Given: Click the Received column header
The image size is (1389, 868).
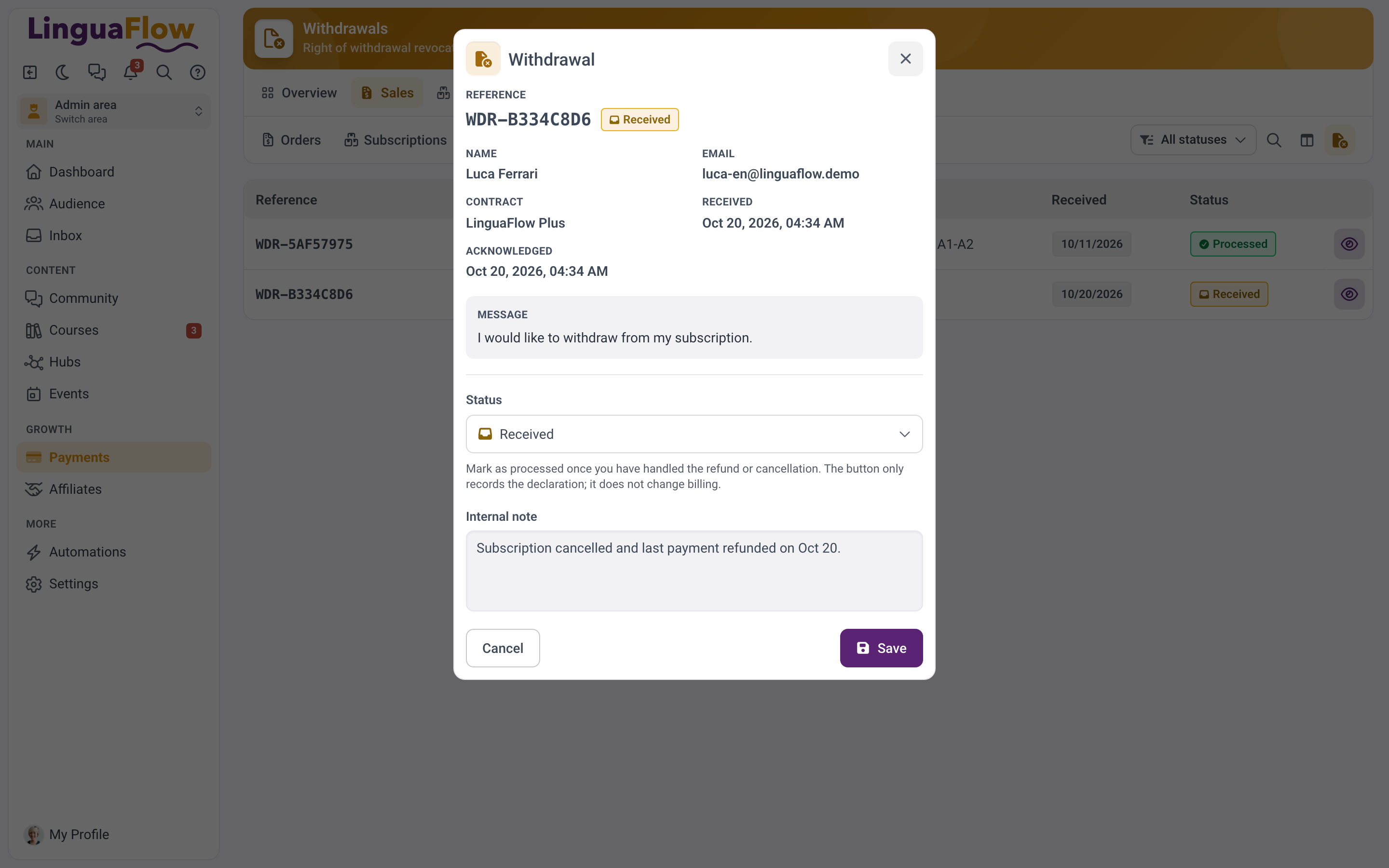Looking at the screenshot, I should [x=1078, y=200].
